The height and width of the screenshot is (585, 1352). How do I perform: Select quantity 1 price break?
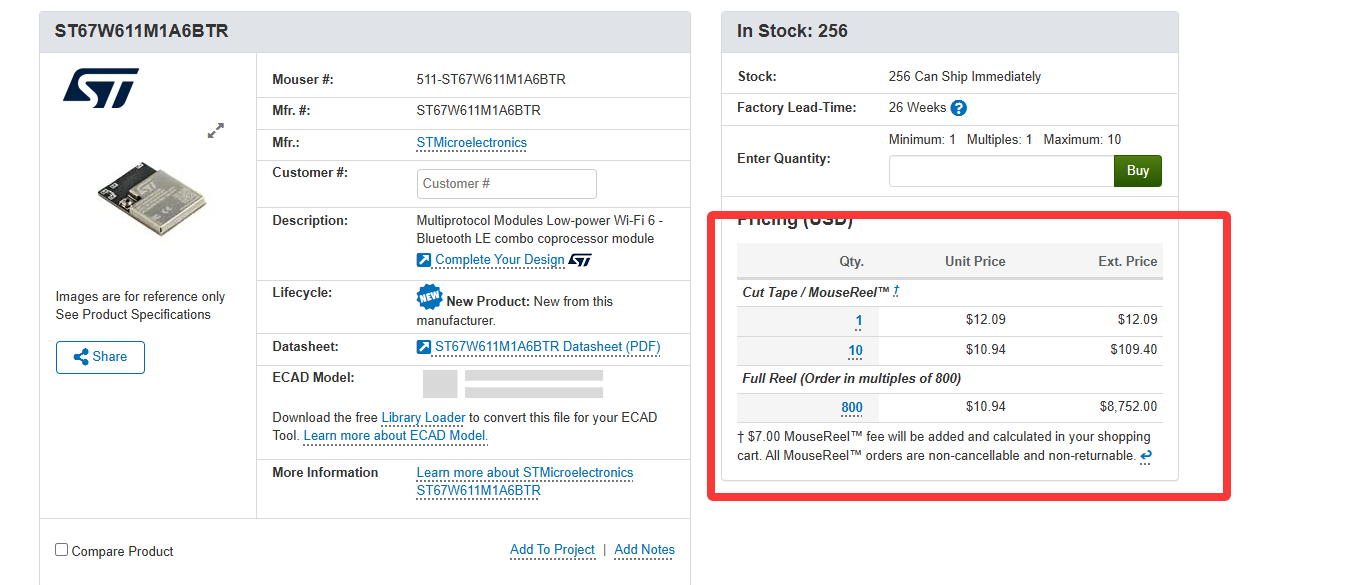(859, 321)
